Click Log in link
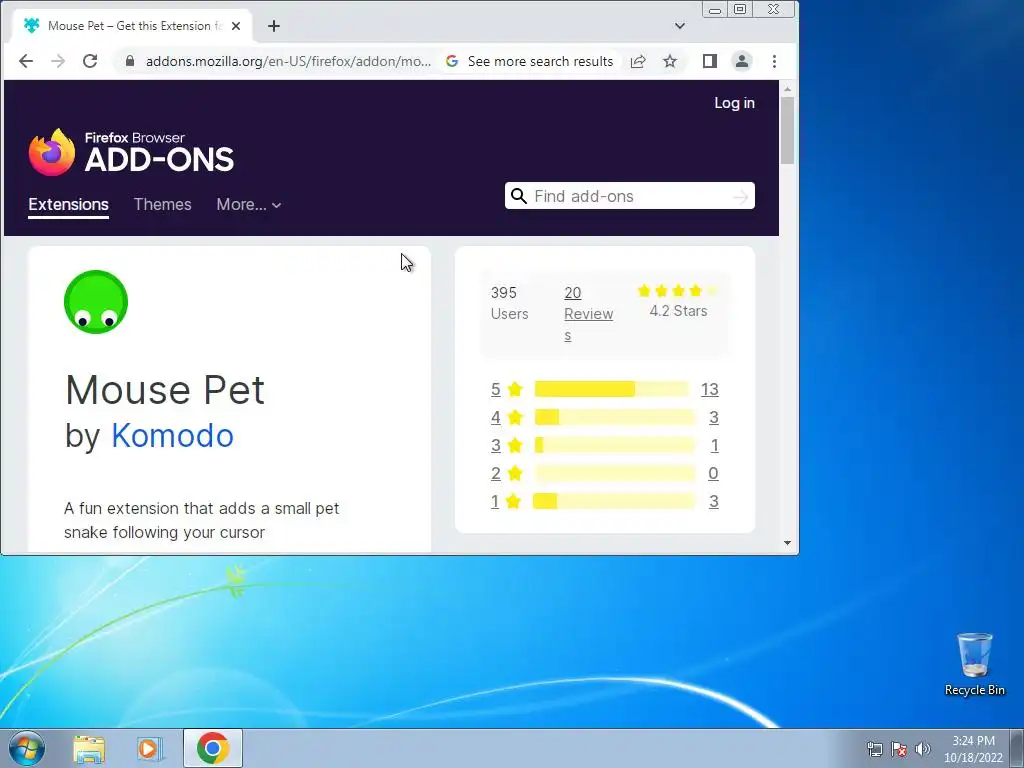The image size is (1024, 768). (734, 103)
